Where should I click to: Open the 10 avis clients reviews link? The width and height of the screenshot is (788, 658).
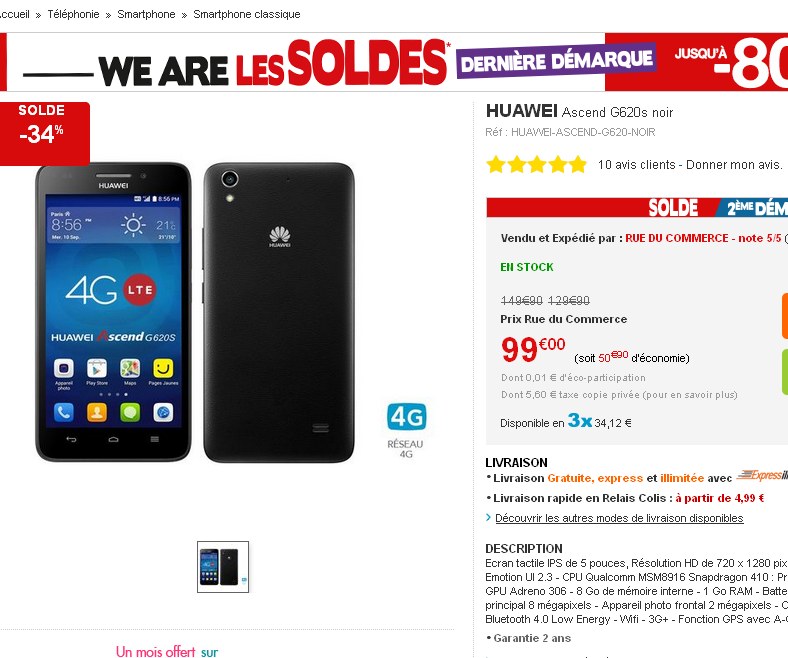636,164
